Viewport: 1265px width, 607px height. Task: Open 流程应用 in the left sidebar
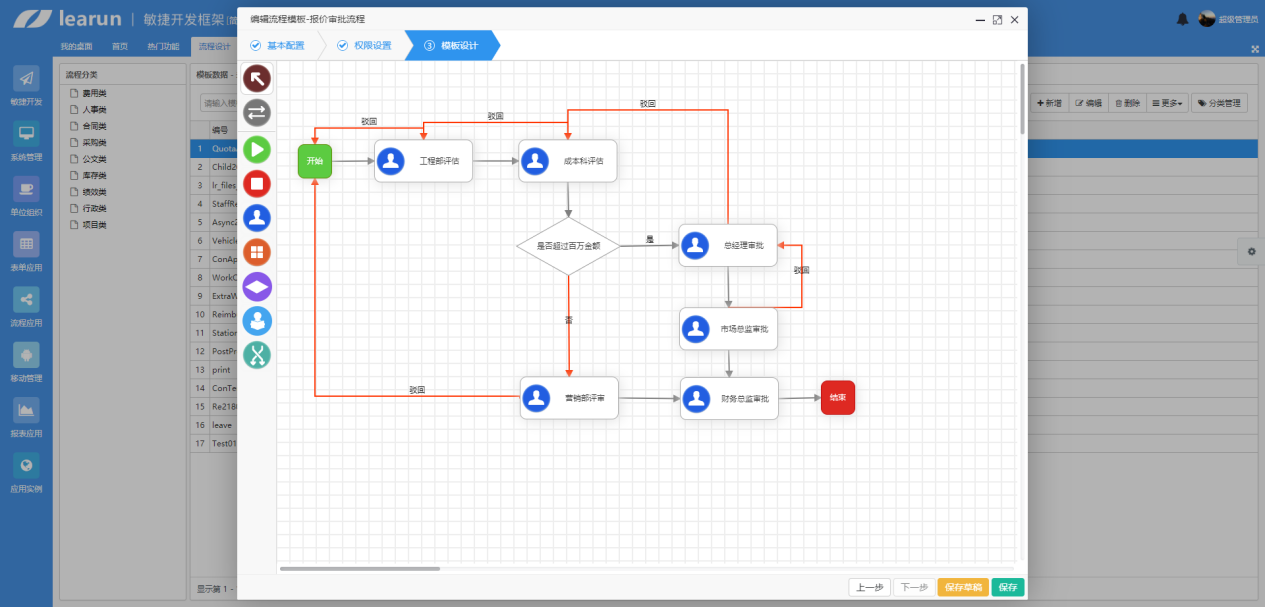click(x=26, y=307)
